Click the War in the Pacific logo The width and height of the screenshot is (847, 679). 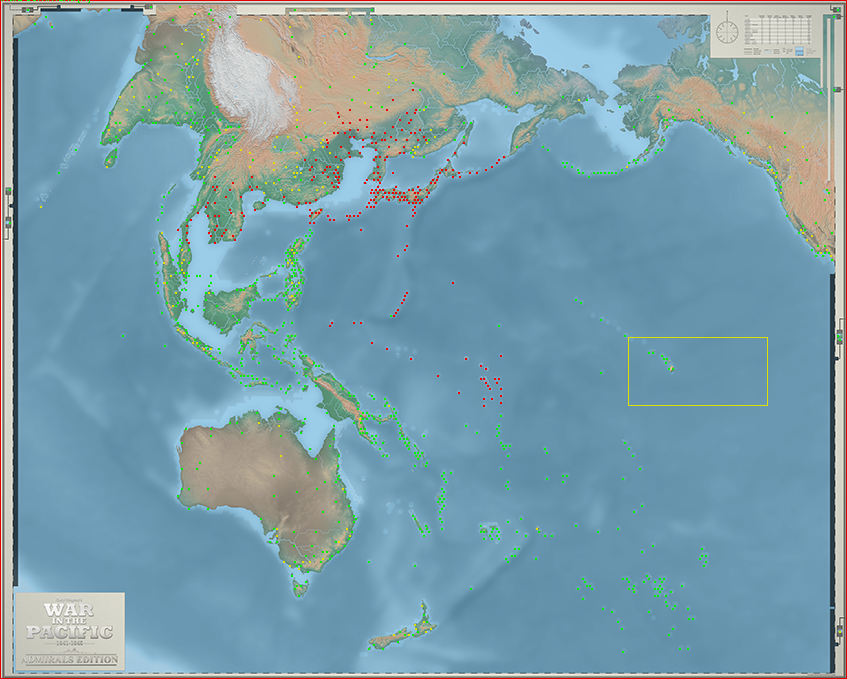point(70,631)
